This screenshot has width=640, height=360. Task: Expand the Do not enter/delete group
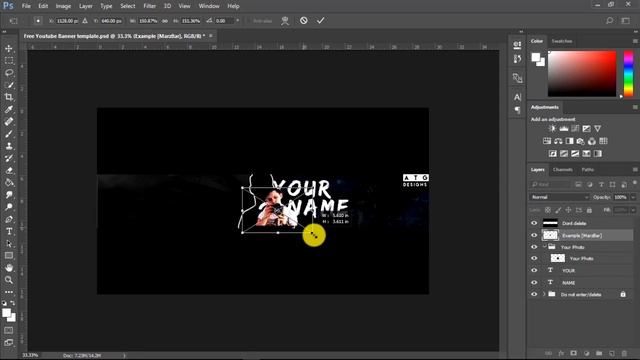pos(544,294)
